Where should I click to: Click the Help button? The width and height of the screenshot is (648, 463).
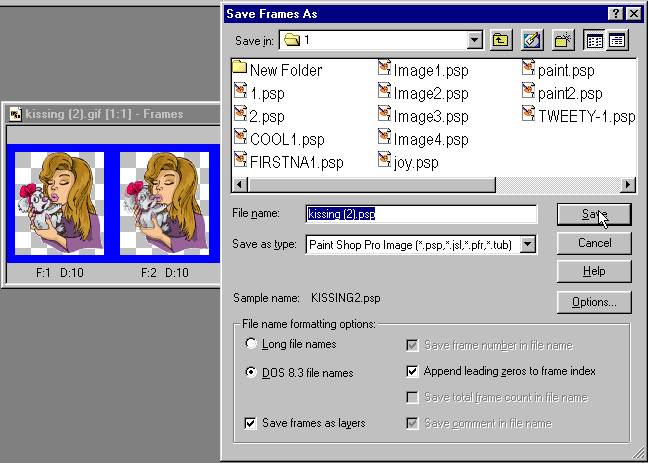[x=594, y=271]
